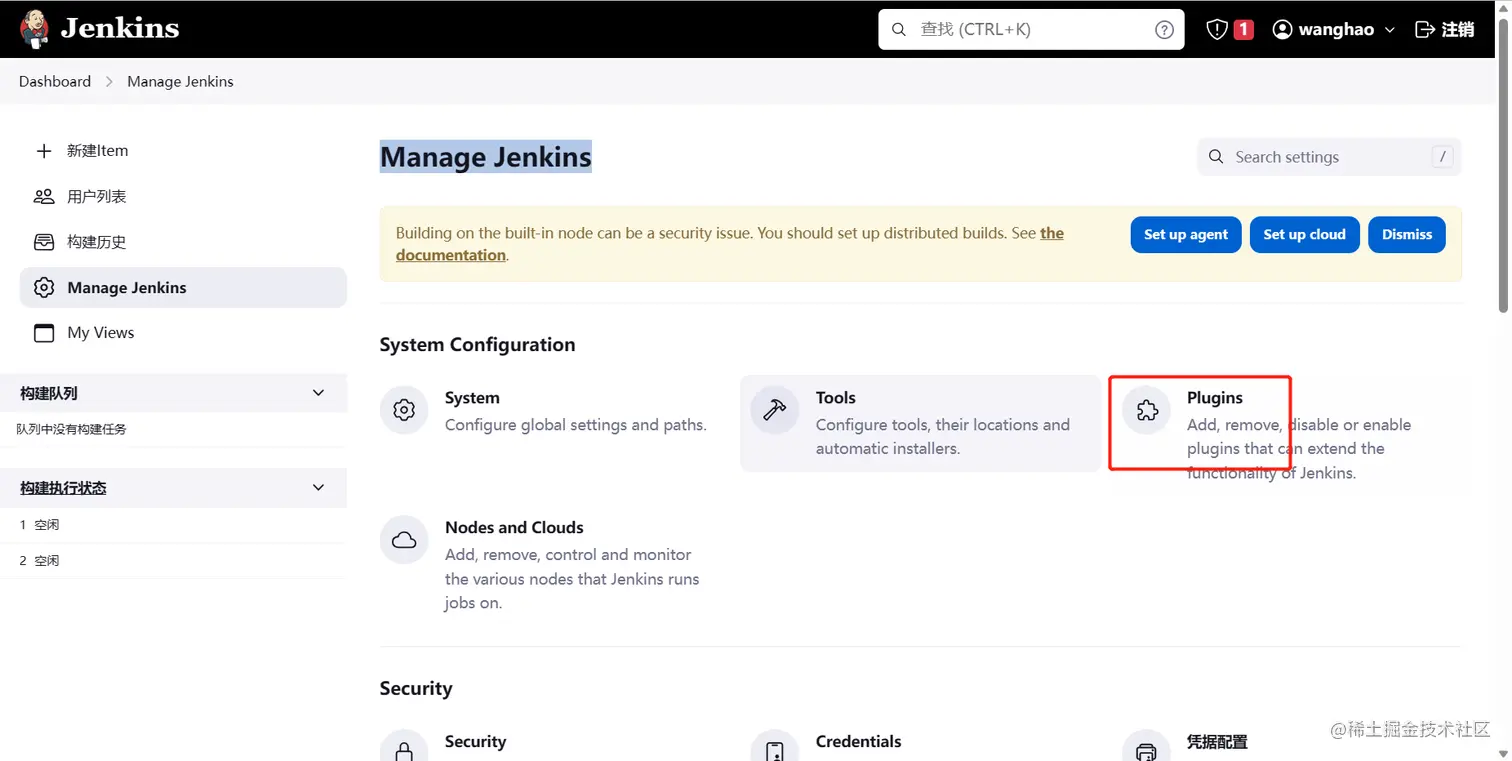The width and height of the screenshot is (1512, 761).
Task: Click the wanghao user avatar icon
Action: 1282,30
